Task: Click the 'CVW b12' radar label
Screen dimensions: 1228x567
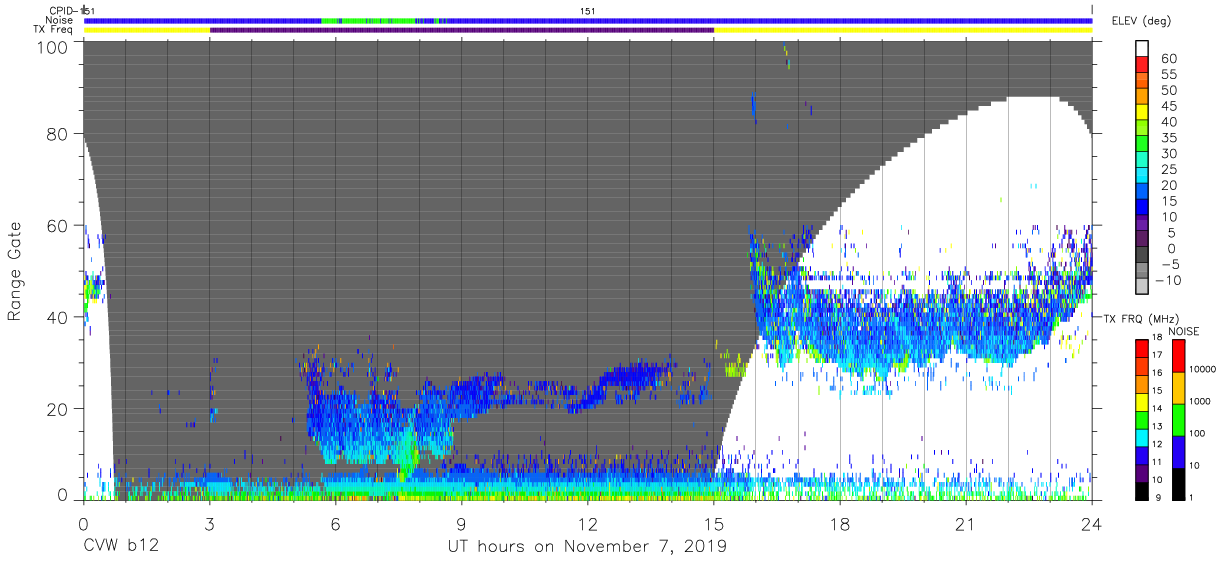Action: pos(120,546)
